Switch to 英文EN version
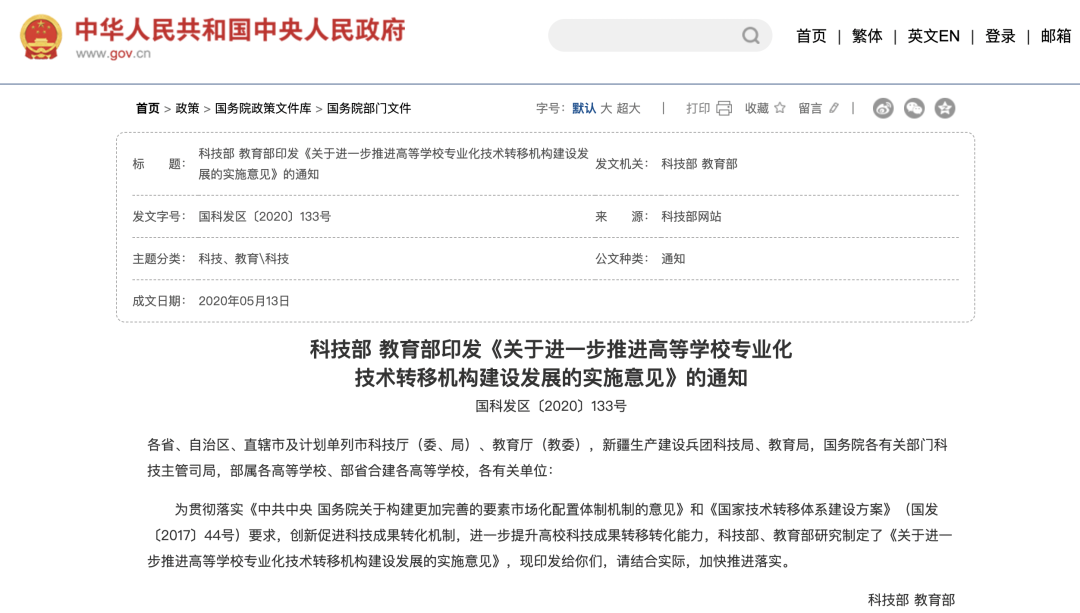Screen dimensions: 1080x613 [x=933, y=37]
